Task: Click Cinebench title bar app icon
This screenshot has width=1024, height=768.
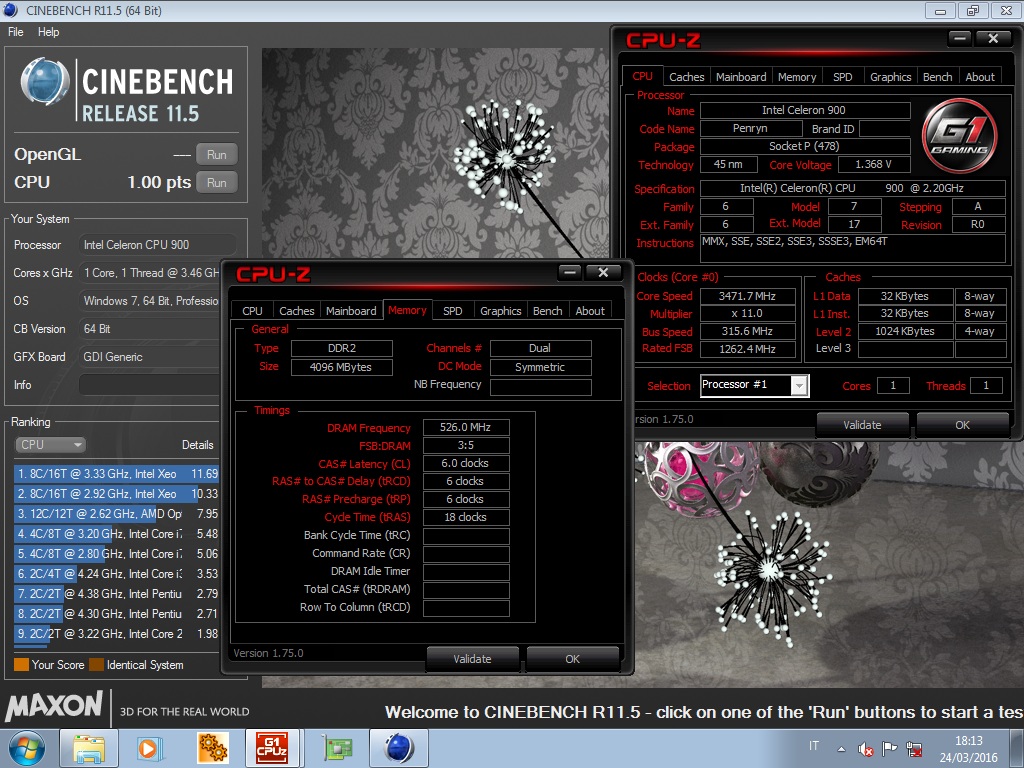Action: click(x=10, y=10)
